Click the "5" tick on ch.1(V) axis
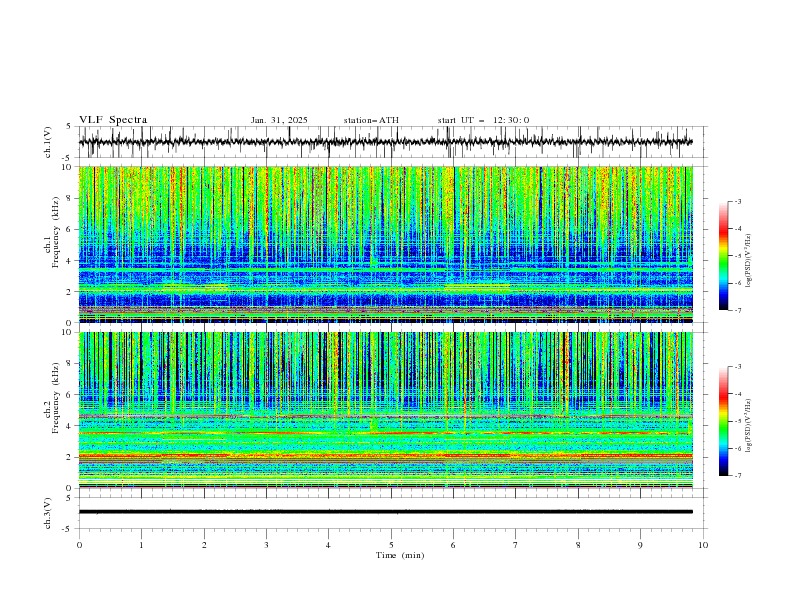The height and width of the screenshot is (612, 792). pos(69,126)
